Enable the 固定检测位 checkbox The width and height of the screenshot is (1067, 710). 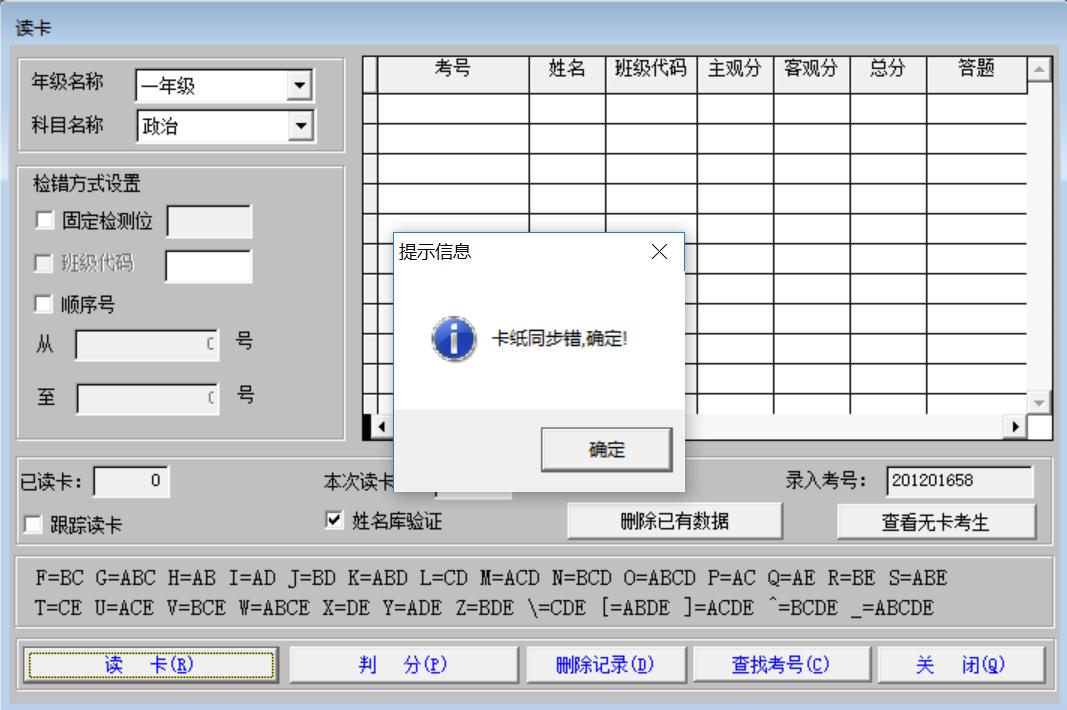click(x=44, y=220)
